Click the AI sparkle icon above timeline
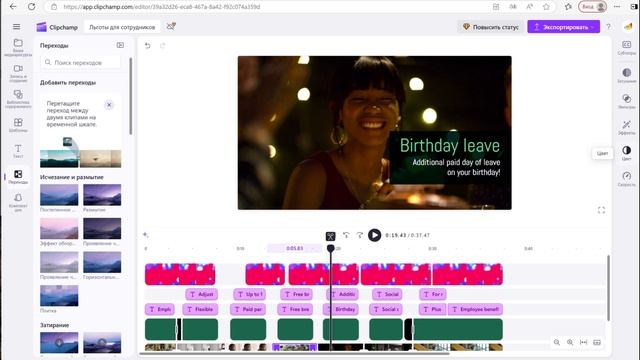 click(x=146, y=235)
